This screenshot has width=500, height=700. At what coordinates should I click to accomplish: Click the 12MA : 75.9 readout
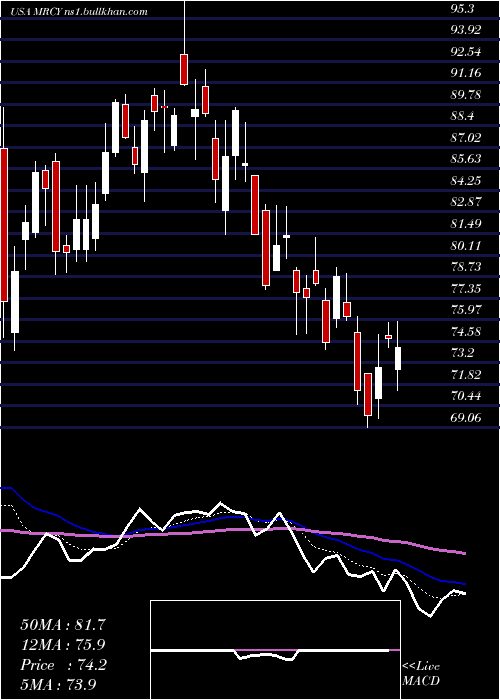pyautogui.click(x=62, y=645)
